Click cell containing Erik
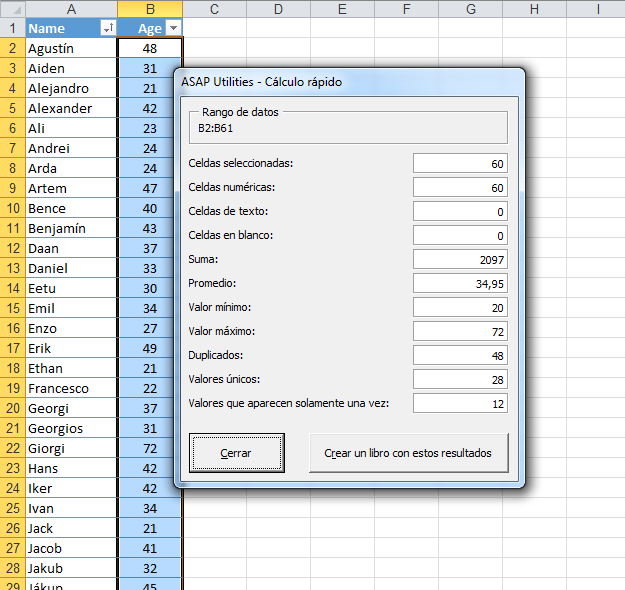The image size is (625, 590). (71, 348)
